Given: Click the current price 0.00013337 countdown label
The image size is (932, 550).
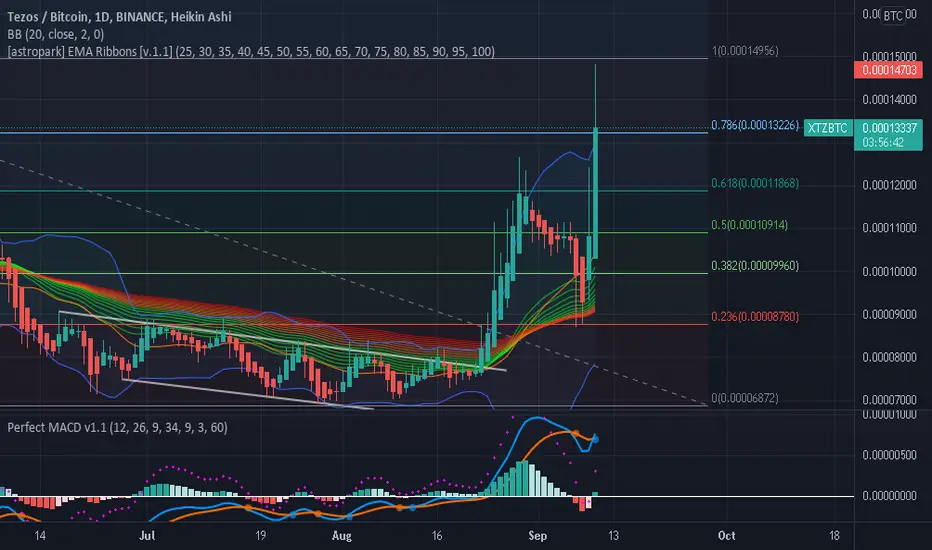Looking at the screenshot, I should point(889,135).
